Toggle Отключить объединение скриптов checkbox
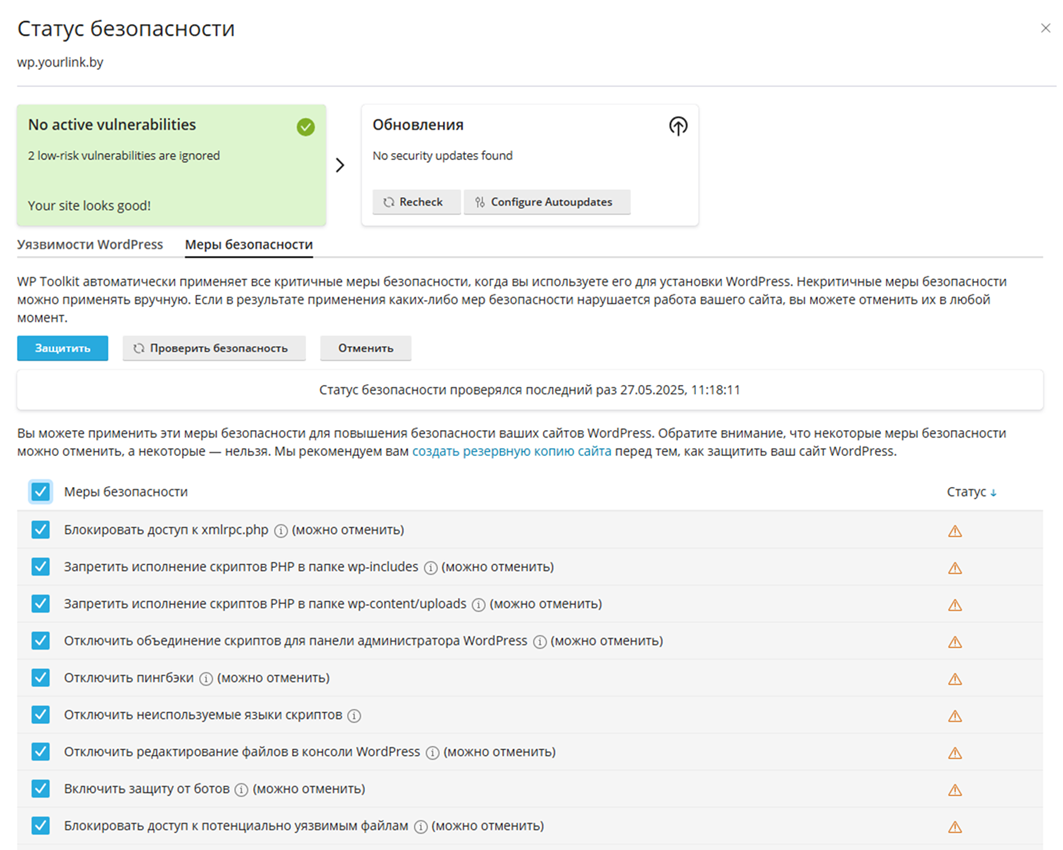Screen dimensions: 1063x850 click(41, 641)
